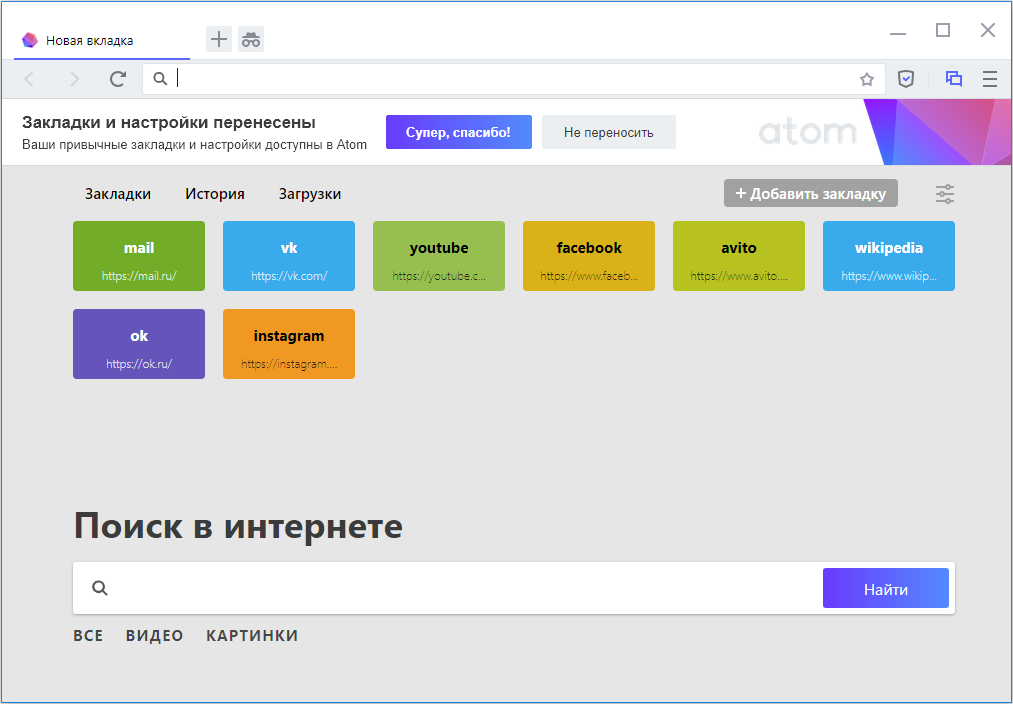Open the hamburger main menu
This screenshot has width=1013, height=704.
pyautogui.click(x=990, y=79)
